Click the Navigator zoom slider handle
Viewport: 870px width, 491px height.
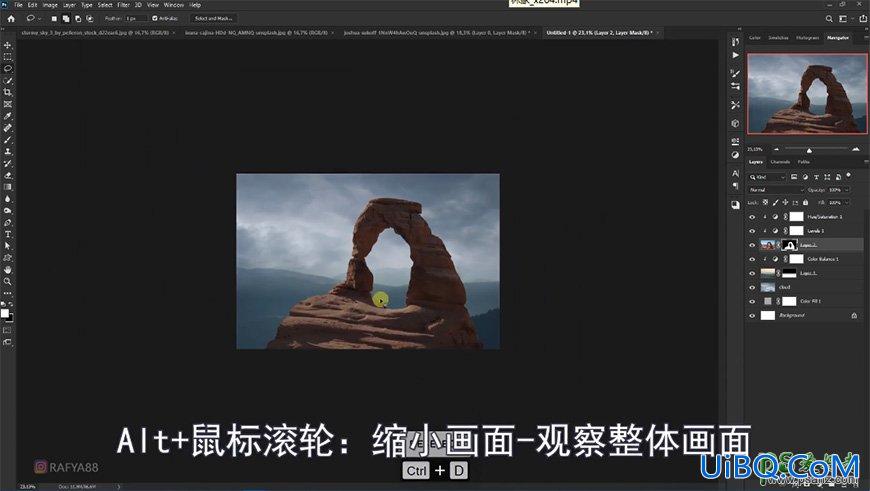pos(809,150)
